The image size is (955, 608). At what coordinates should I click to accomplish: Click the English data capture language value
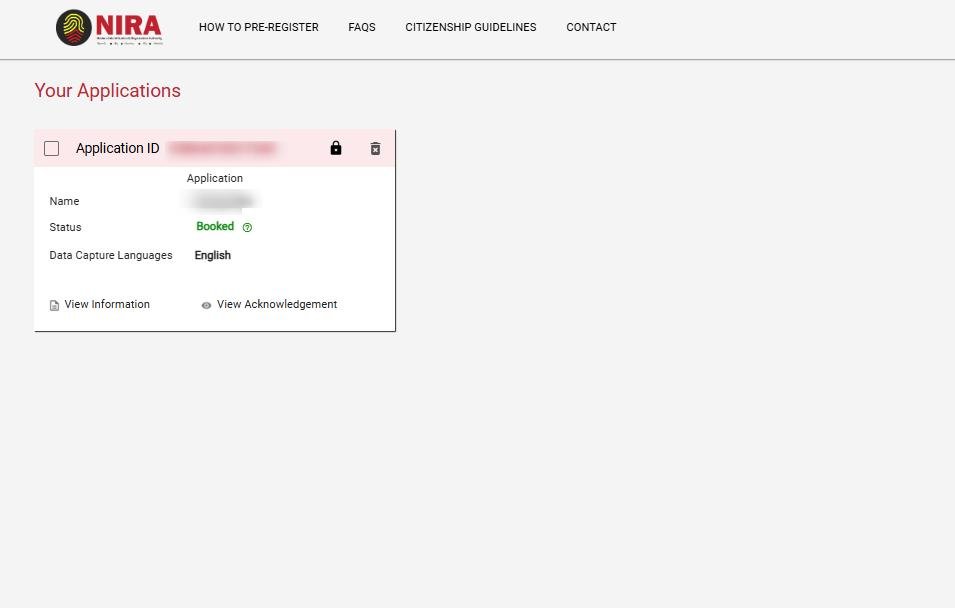point(212,255)
